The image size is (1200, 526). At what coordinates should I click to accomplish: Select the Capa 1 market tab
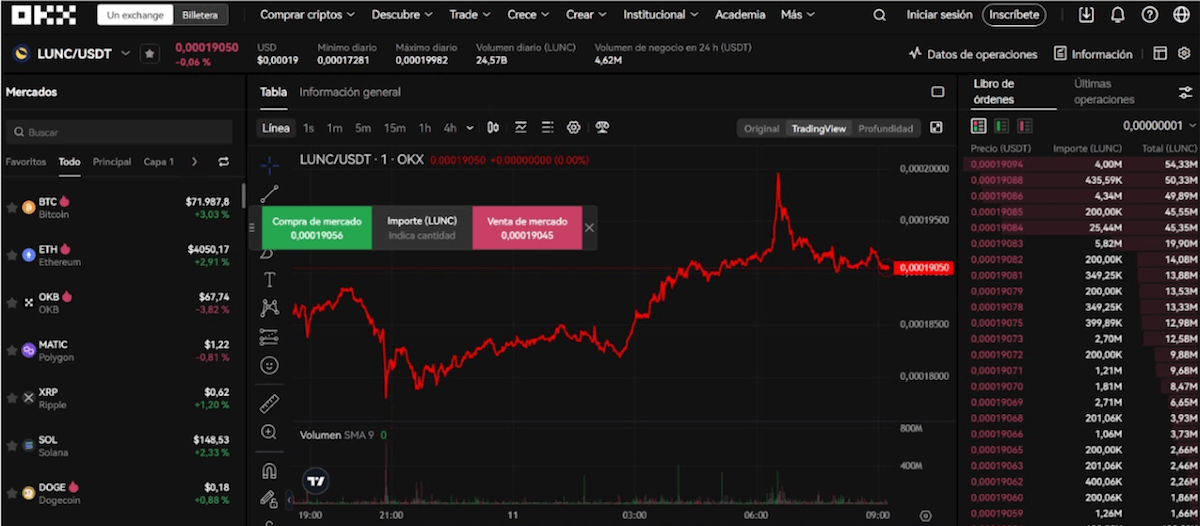pos(159,162)
